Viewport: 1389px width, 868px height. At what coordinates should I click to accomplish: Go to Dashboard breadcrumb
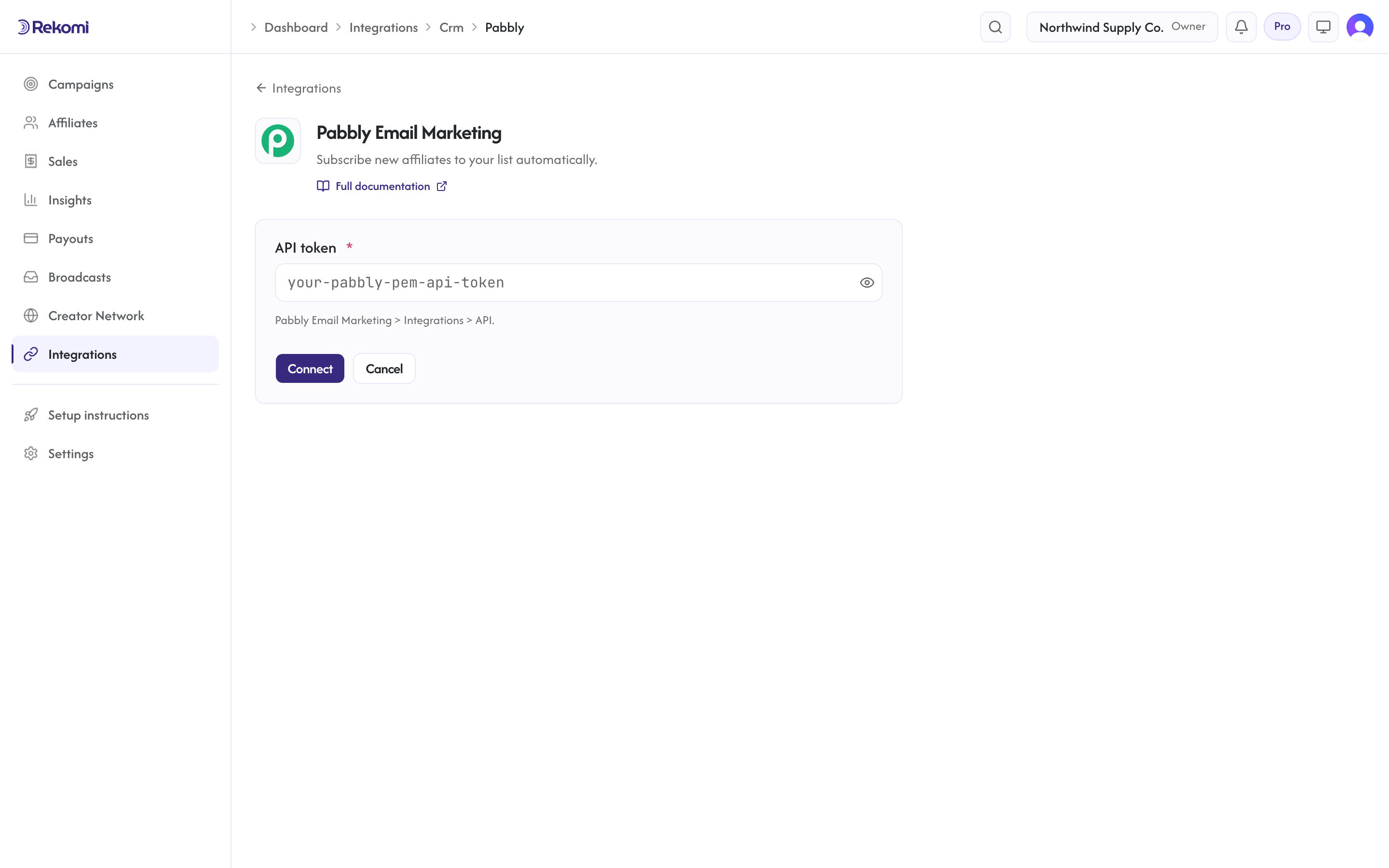(296, 27)
